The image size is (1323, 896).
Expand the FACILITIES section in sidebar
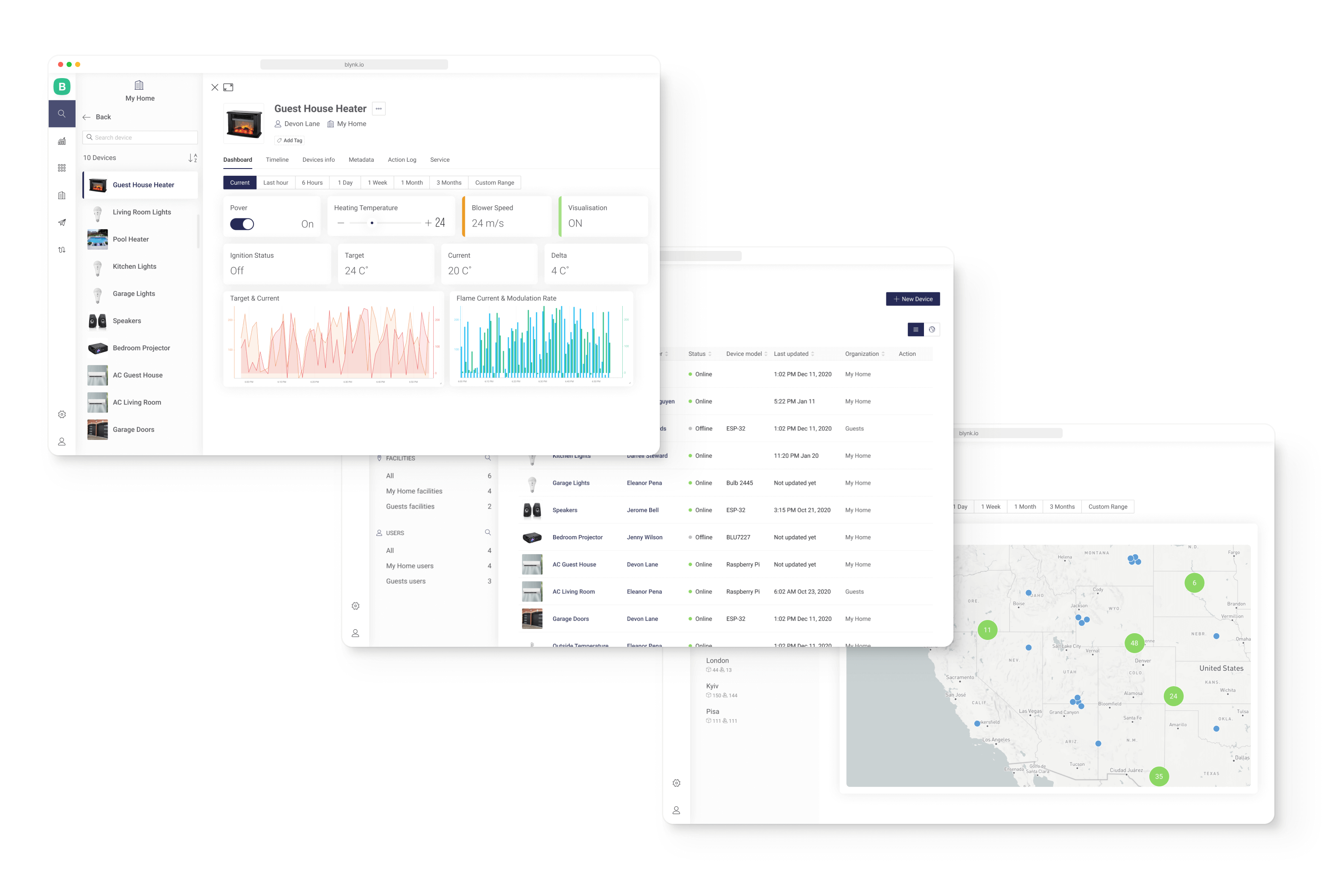click(x=399, y=457)
